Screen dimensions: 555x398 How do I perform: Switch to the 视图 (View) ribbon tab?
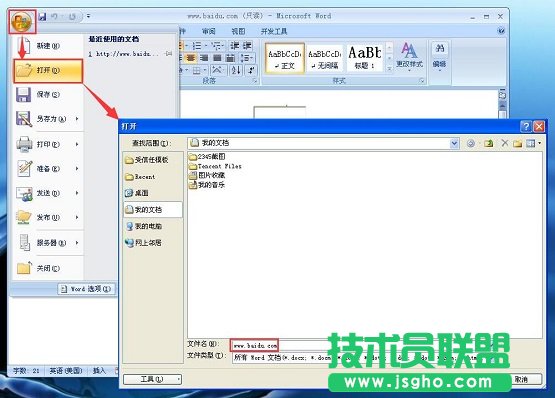(238, 31)
